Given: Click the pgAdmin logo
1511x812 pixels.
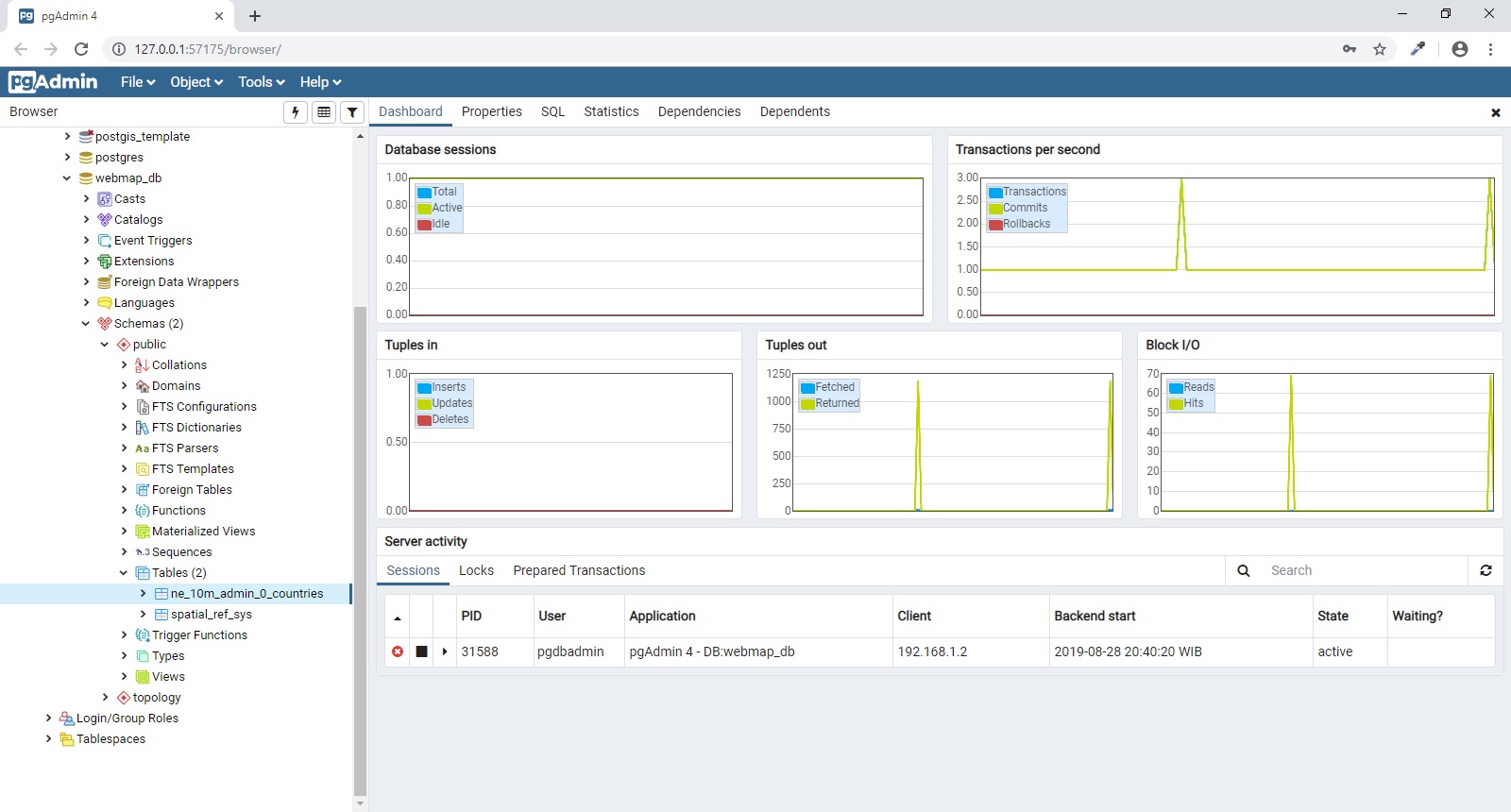Looking at the screenshot, I should 53,82.
